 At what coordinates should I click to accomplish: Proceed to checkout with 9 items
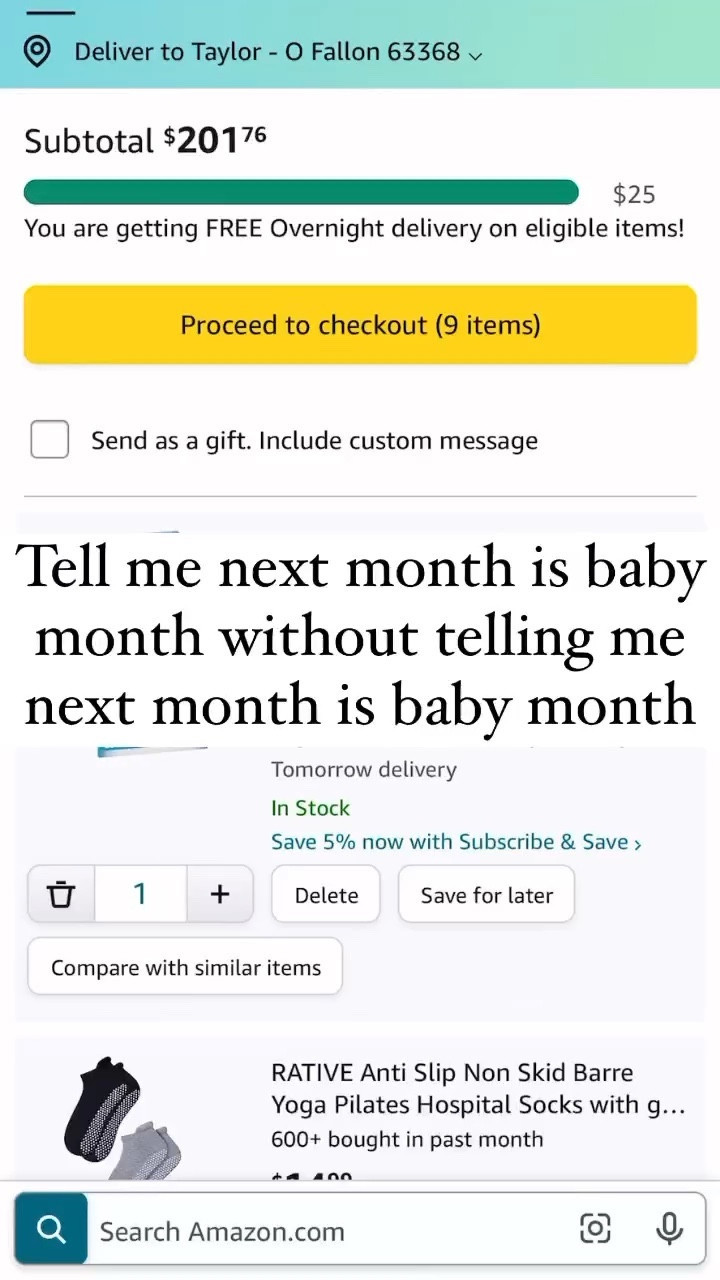(360, 325)
